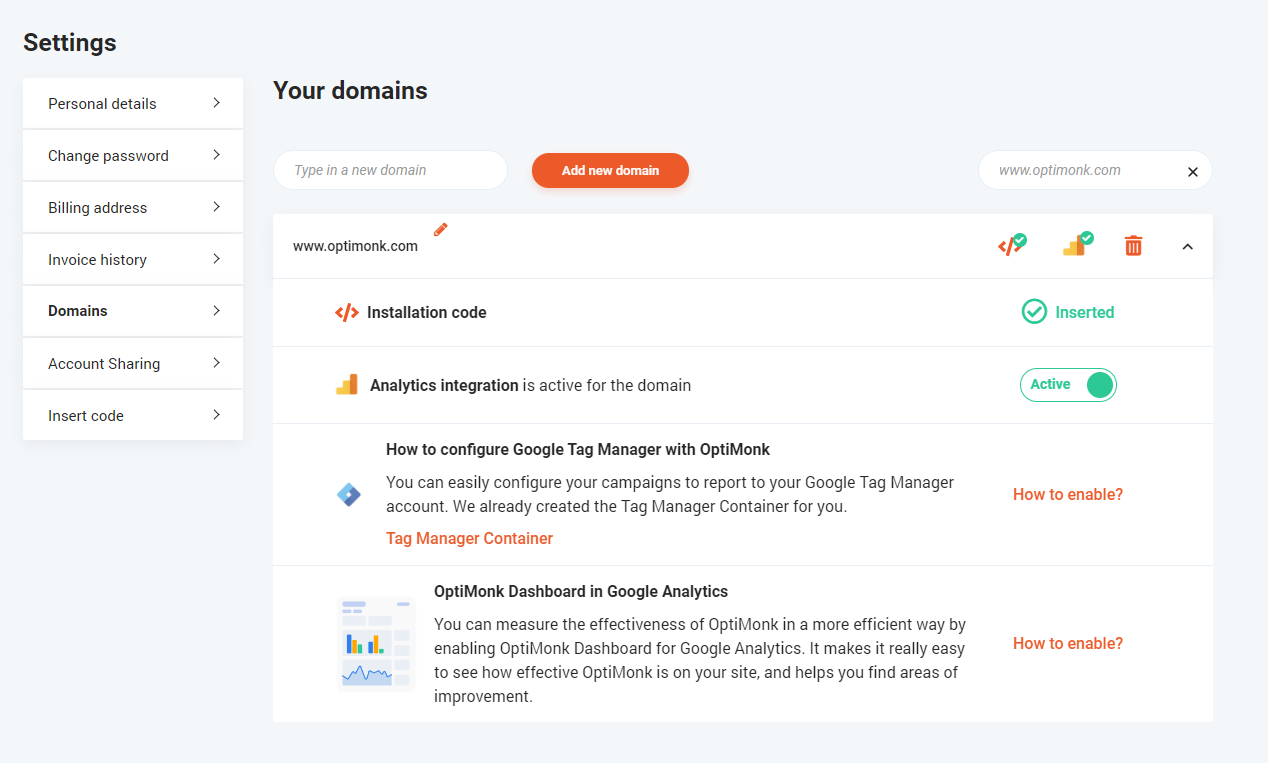Click How to enable for Google Analytics Dashboard
The image size is (1268, 763).
point(1068,643)
